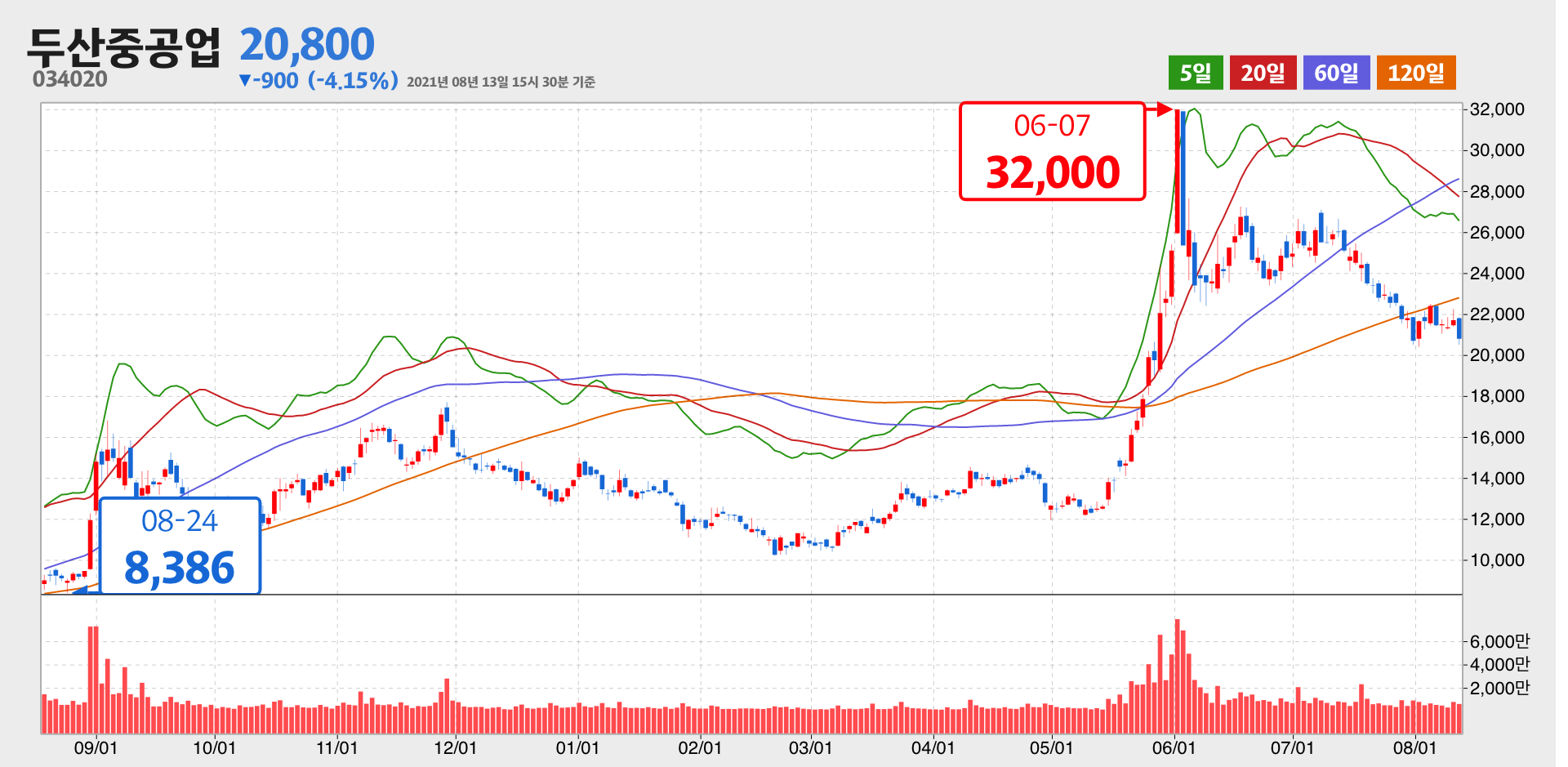
Task: Click the 03/01 date axis label
Action: pos(810,747)
